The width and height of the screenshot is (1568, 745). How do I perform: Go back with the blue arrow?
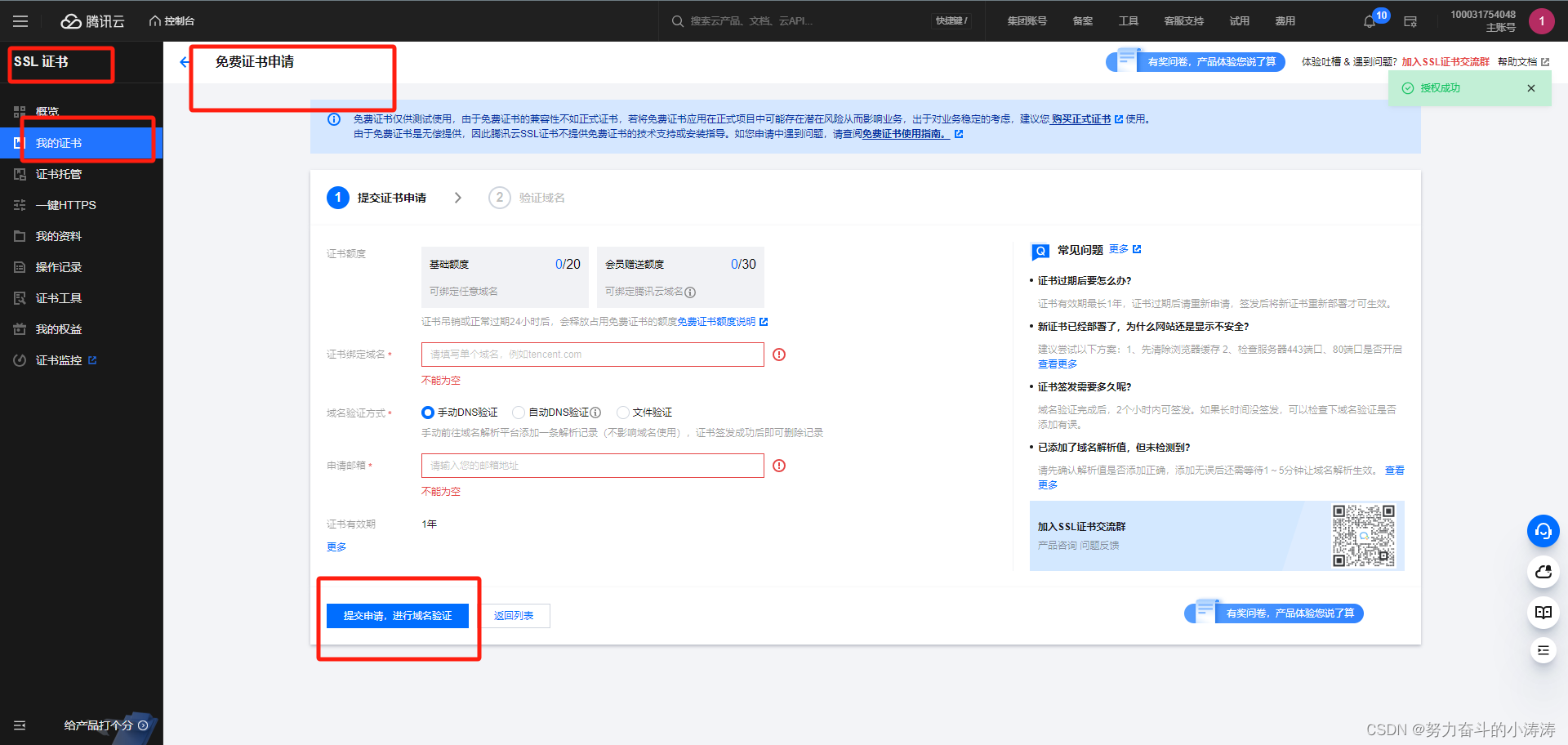[x=185, y=62]
